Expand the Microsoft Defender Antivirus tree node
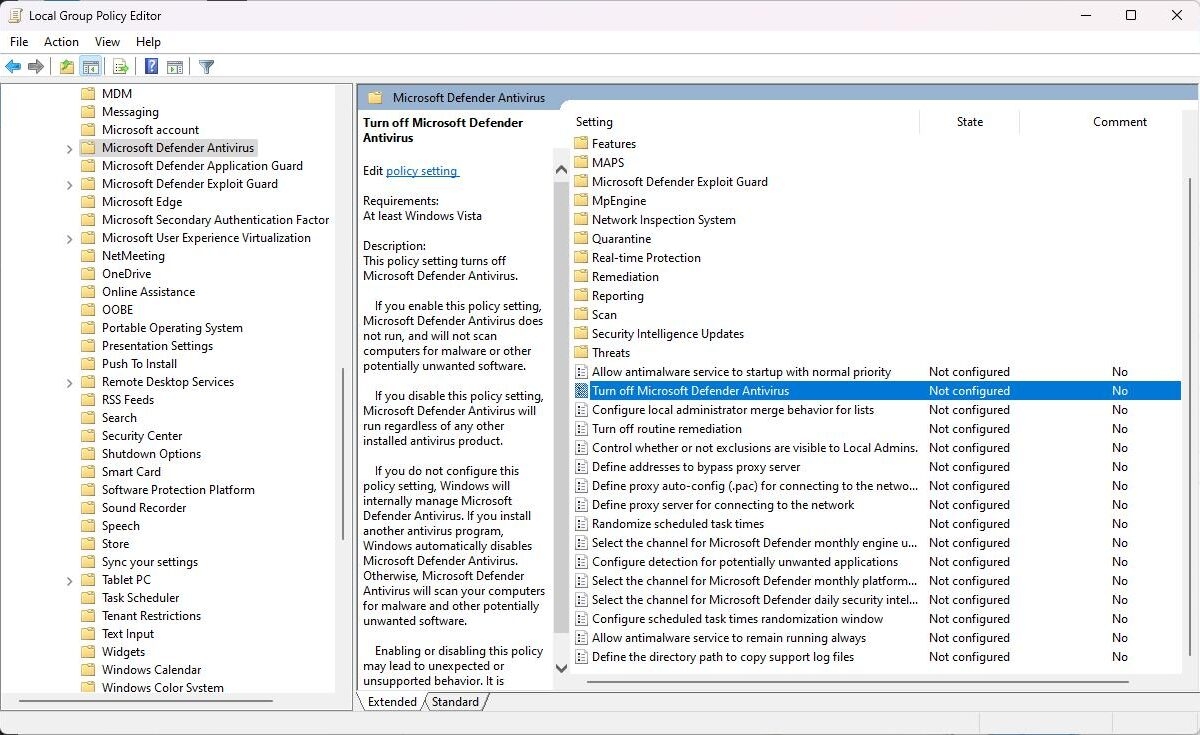The width and height of the screenshot is (1200, 735). point(69,148)
